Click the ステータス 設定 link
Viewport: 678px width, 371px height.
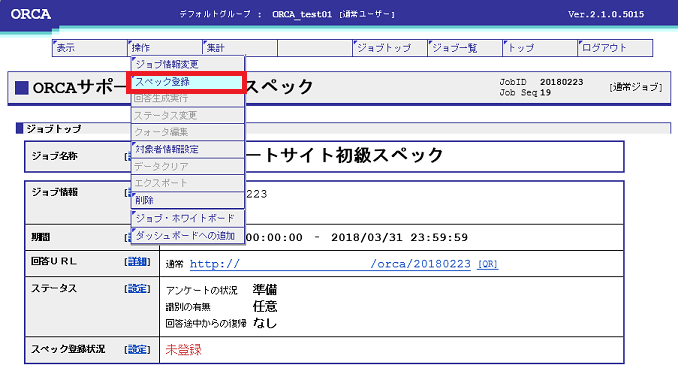[137, 288]
